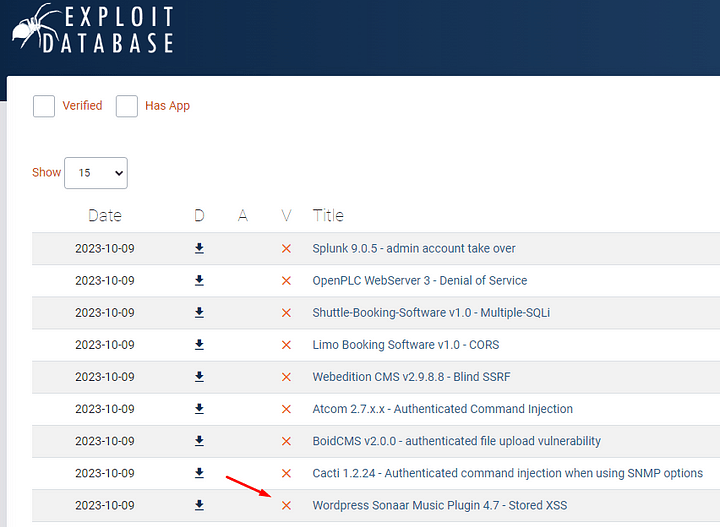This screenshot has height=527, width=720.
Task: Download the Shuttle-Booking-Software exploit
Action: click(199, 313)
